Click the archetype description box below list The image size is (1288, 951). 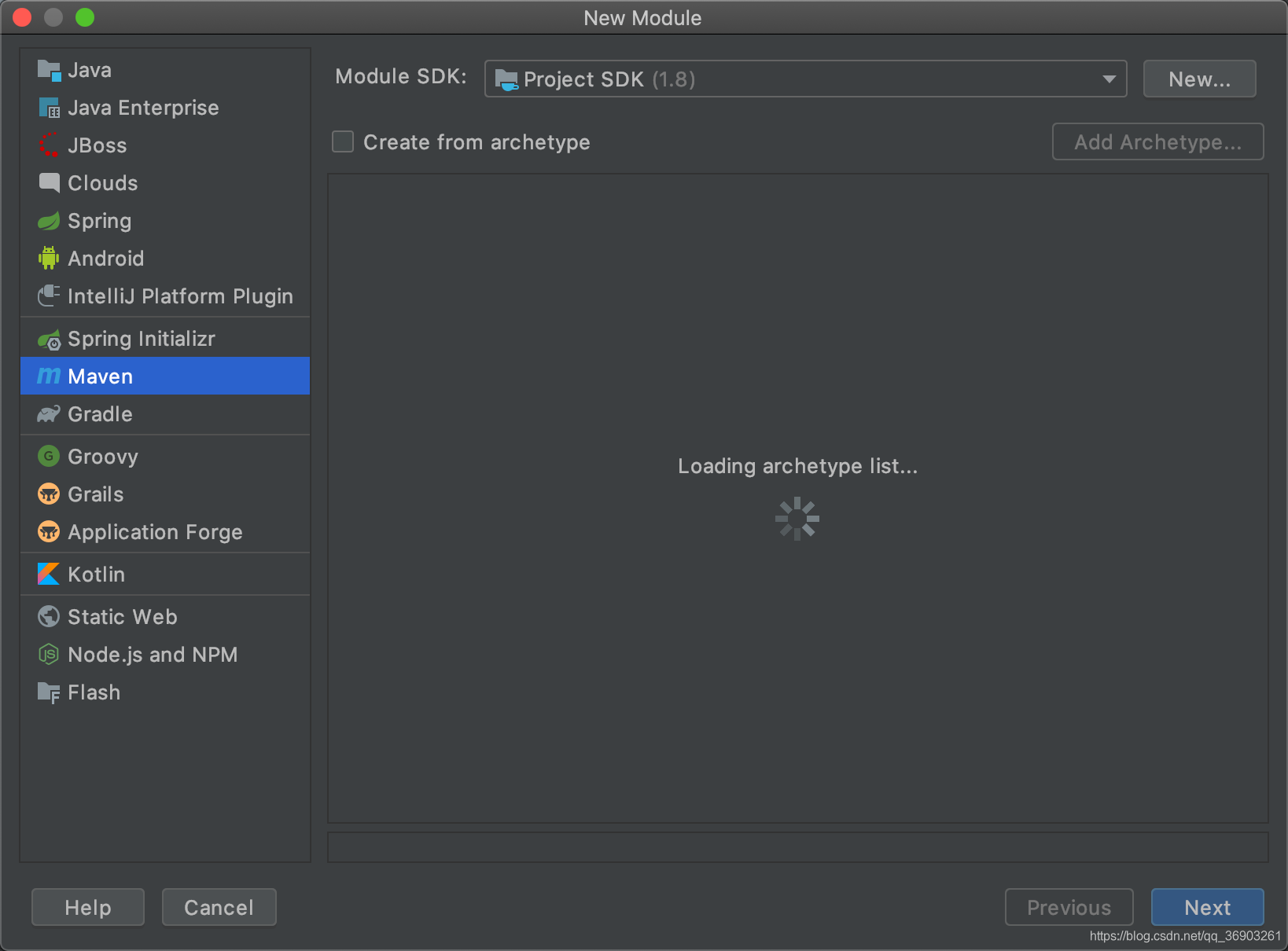(x=797, y=847)
